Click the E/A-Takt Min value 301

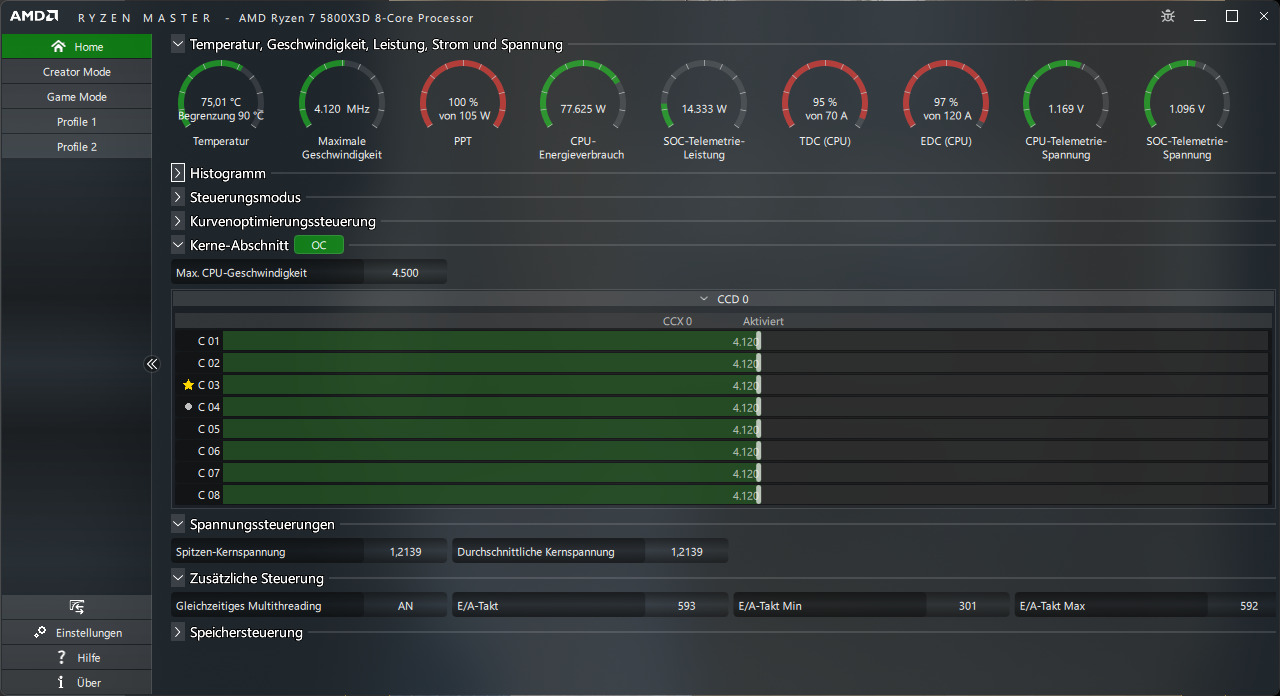point(968,605)
